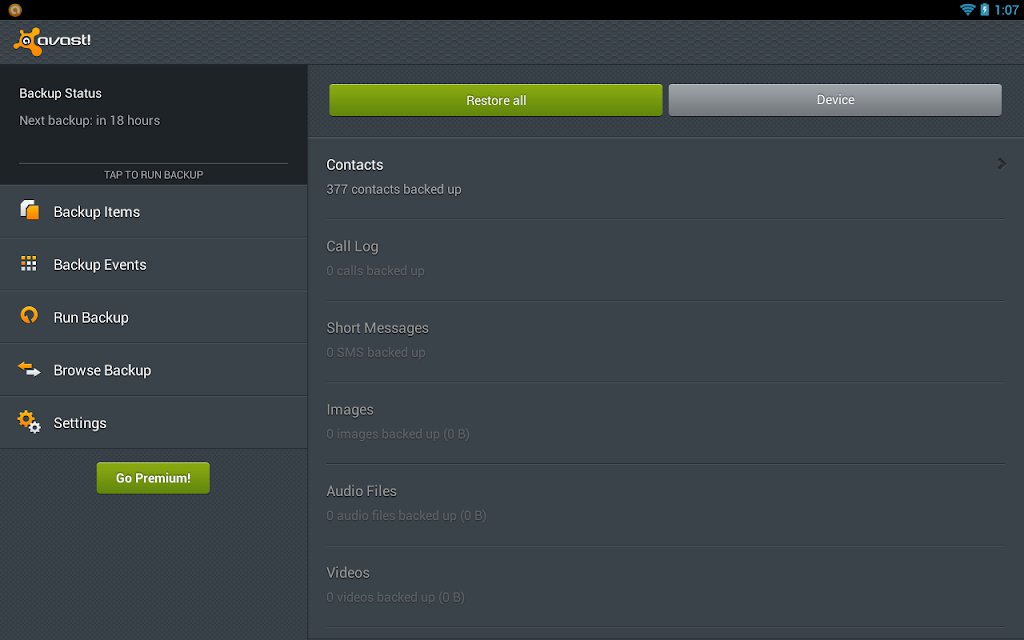Click the avast! logo in header

[x=52, y=42]
